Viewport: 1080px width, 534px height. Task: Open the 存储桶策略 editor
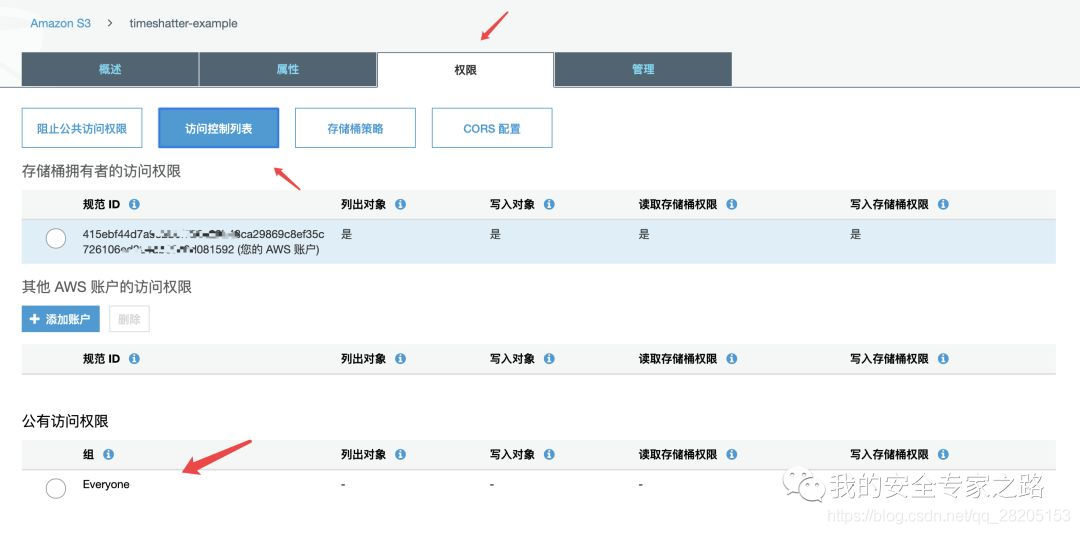(x=355, y=128)
